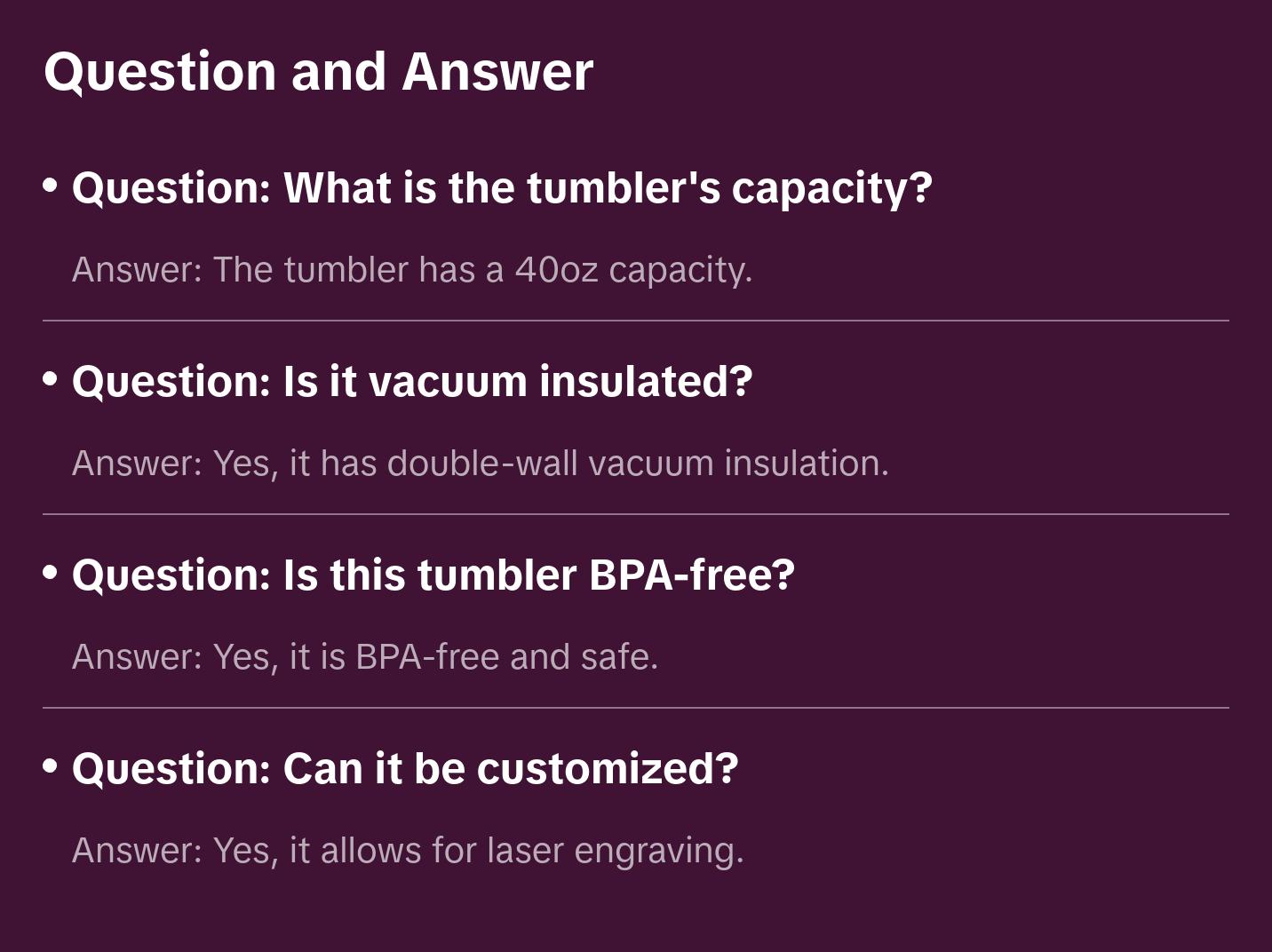
Task: Expand the "Is this tumbler BPA-free?" question
Action: point(433,575)
